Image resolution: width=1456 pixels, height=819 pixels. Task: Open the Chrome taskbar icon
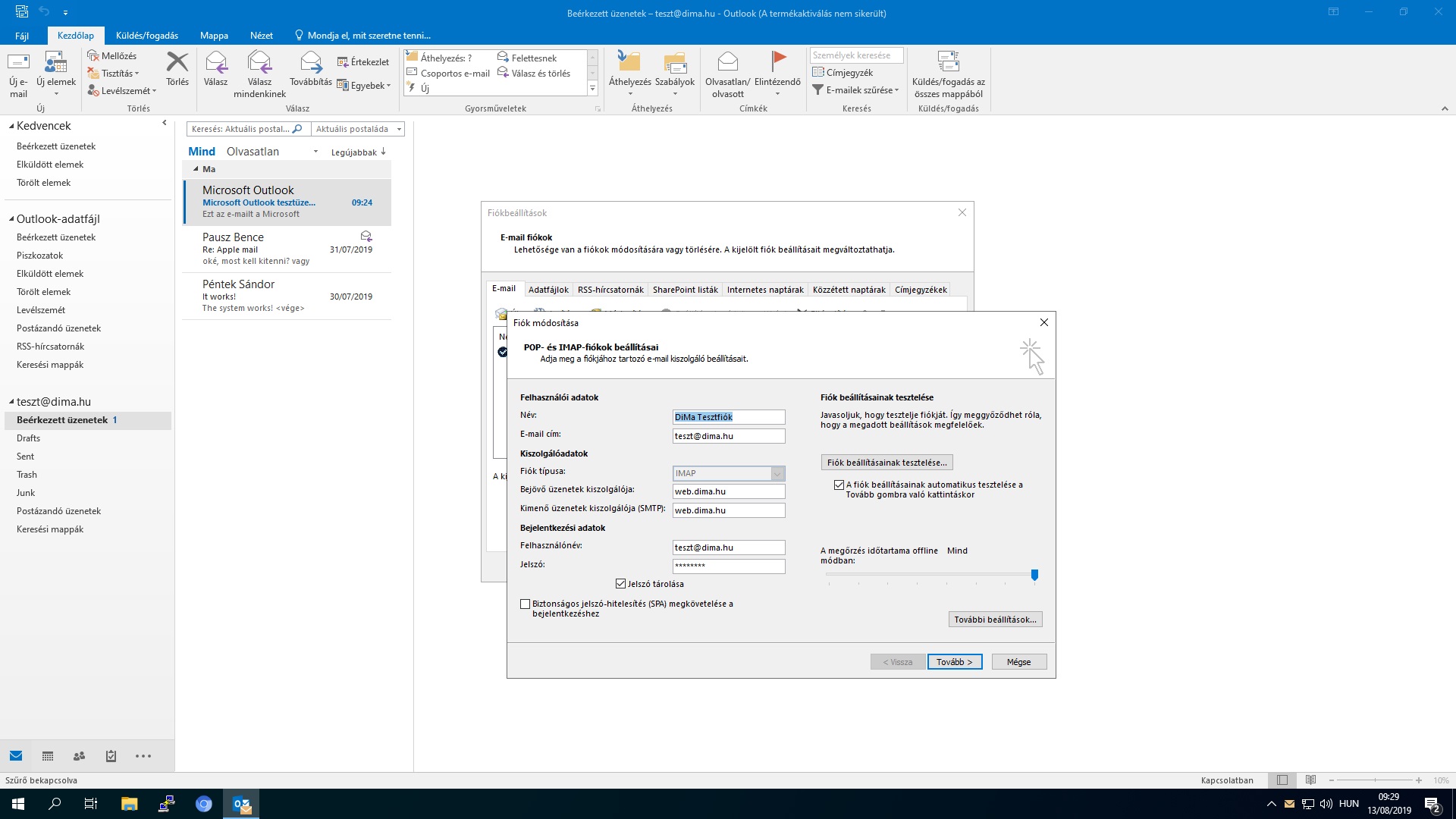pos(203,804)
